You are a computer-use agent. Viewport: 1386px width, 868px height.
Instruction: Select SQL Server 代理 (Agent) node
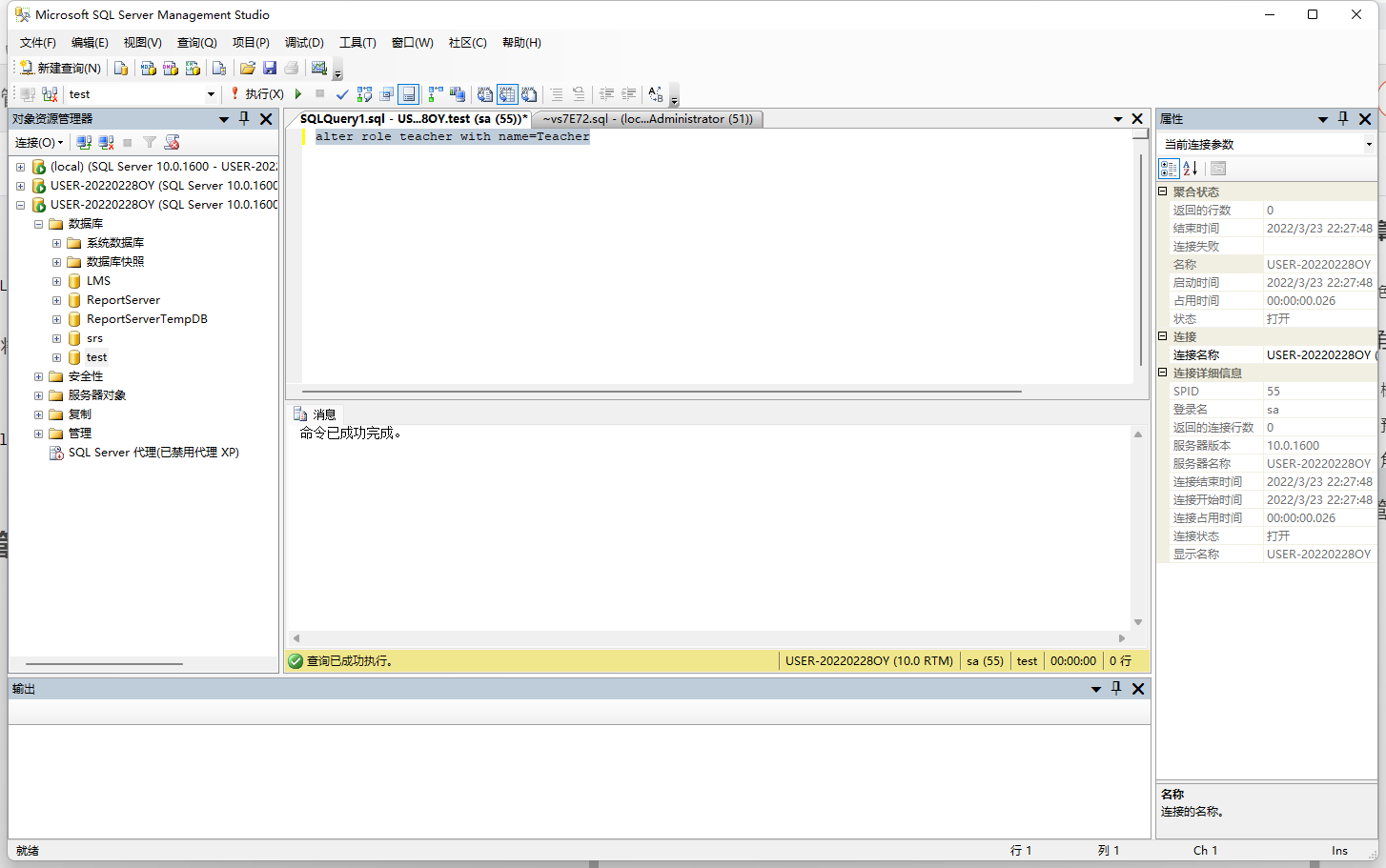[x=153, y=453]
